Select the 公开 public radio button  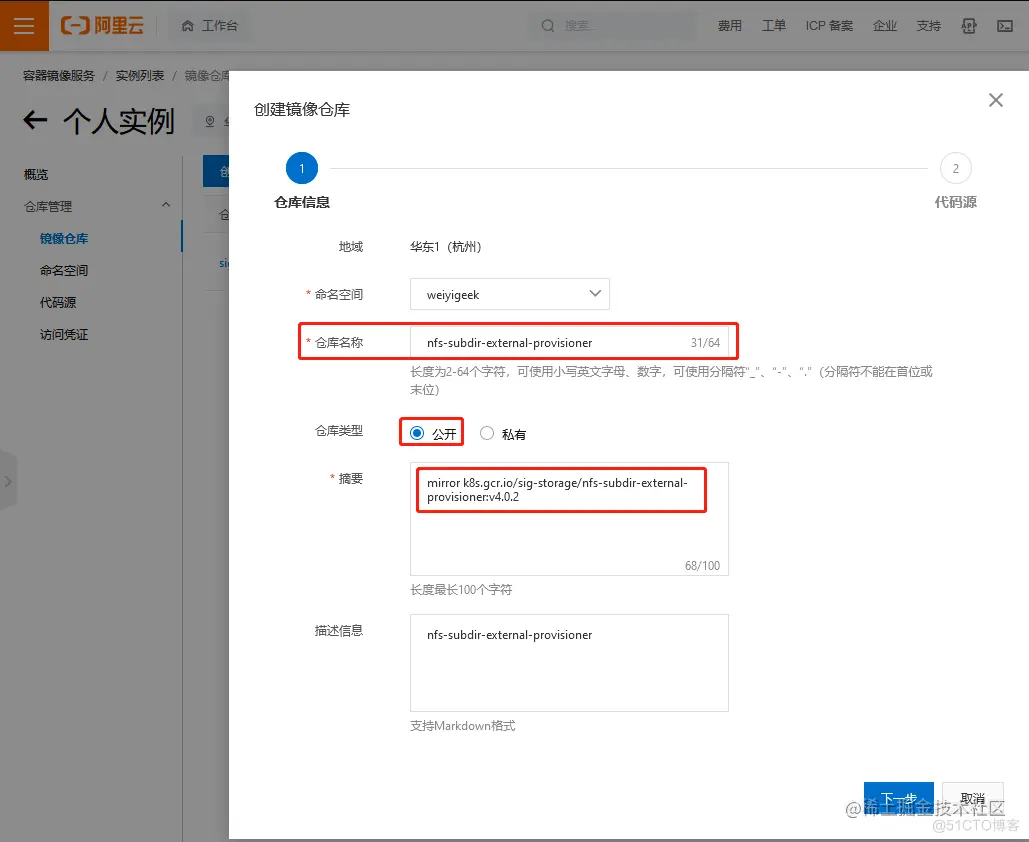(x=417, y=433)
